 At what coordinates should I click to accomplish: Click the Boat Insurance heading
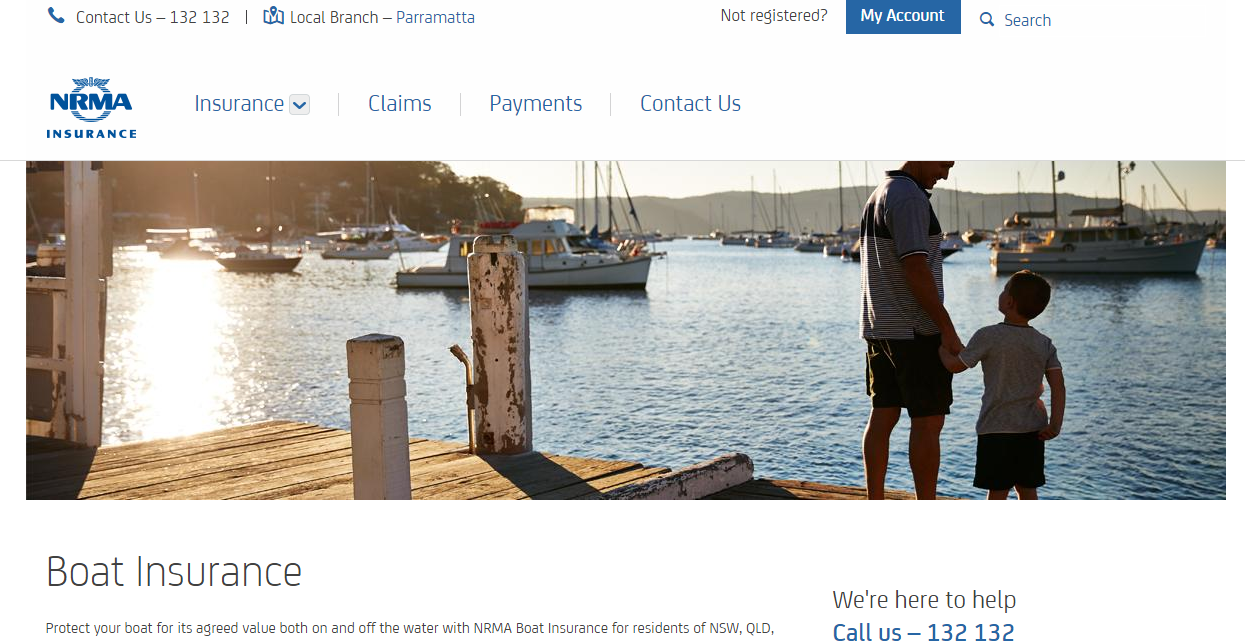pos(174,572)
